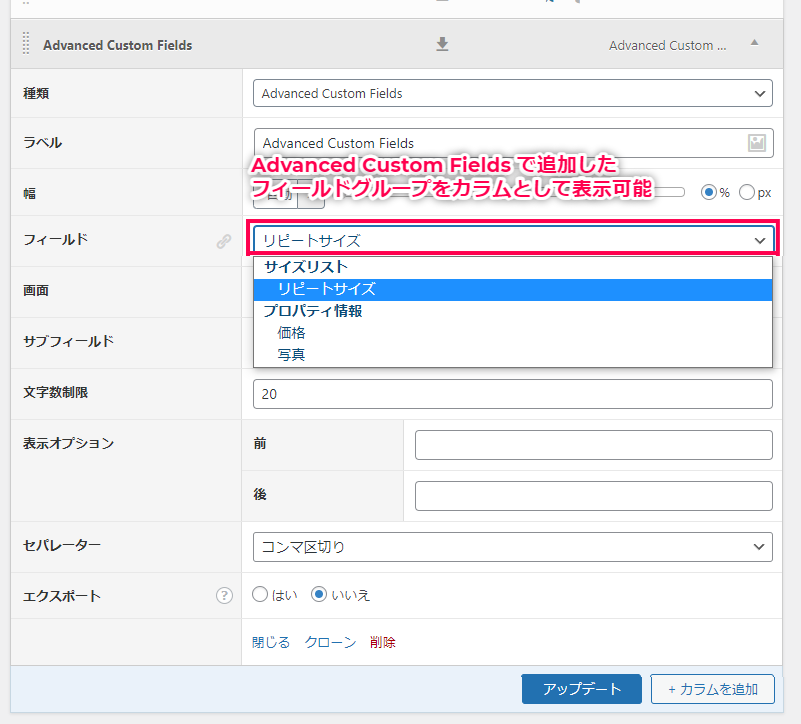The height and width of the screenshot is (724, 801).
Task: Select 価格 in the dropdown list
Action: (512, 333)
